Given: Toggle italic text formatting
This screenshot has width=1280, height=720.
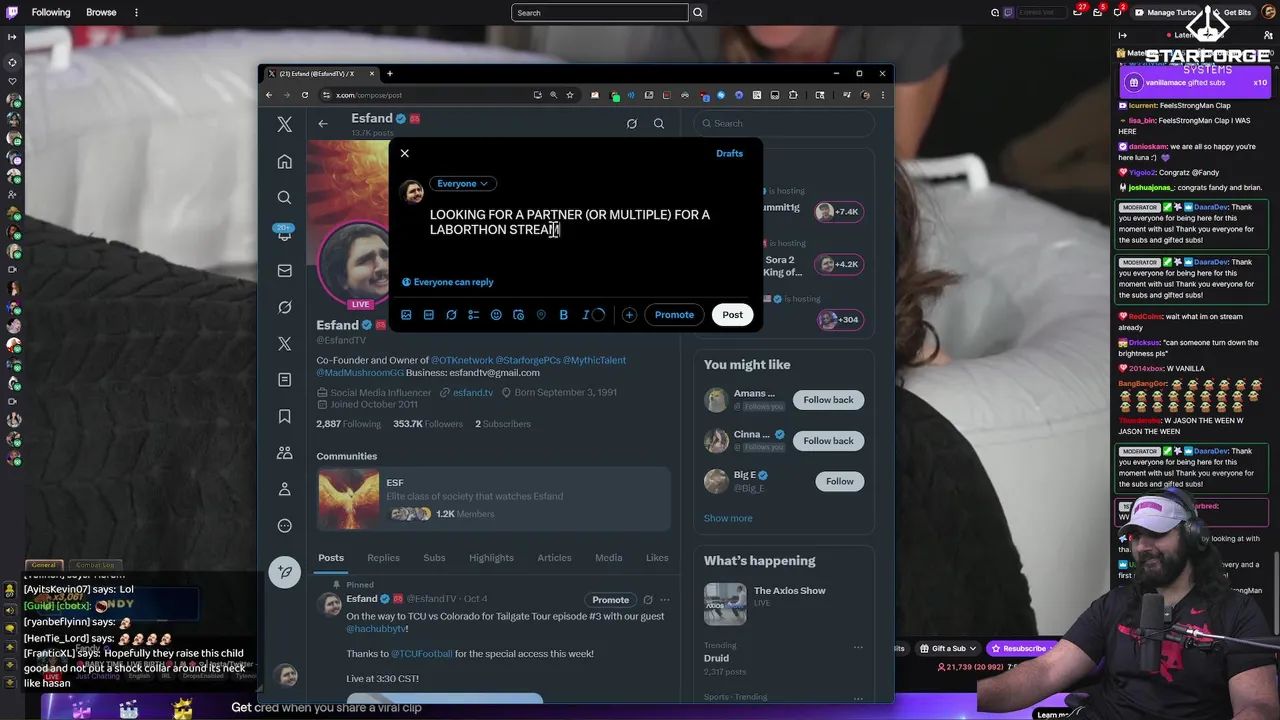Looking at the screenshot, I should [x=586, y=315].
